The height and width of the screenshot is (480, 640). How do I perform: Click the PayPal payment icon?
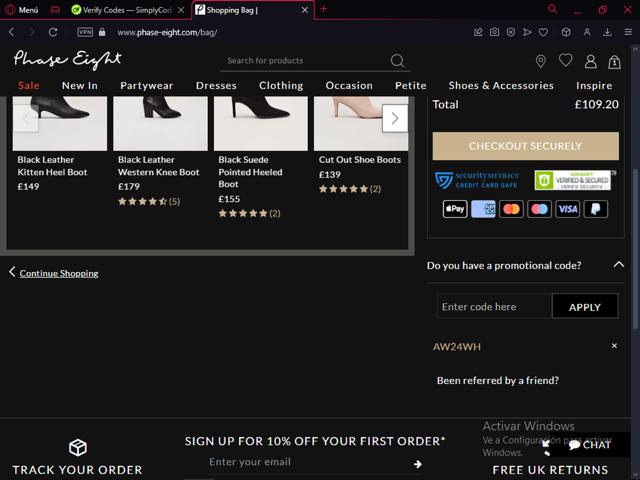pos(596,209)
